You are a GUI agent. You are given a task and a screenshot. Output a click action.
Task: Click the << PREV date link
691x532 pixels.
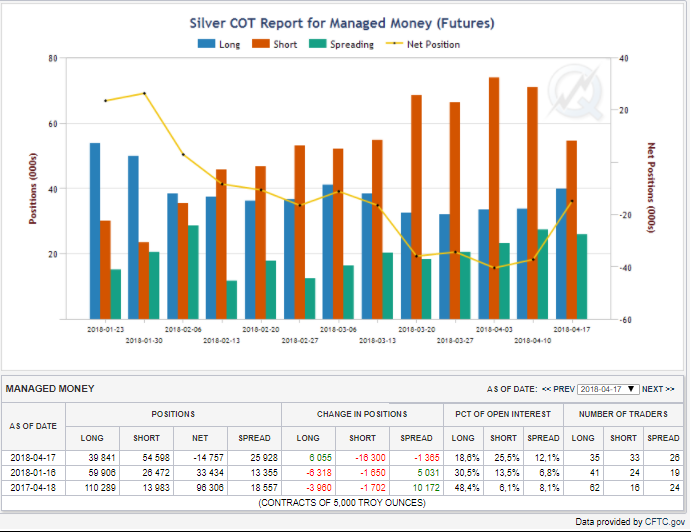[x=558, y=389]
